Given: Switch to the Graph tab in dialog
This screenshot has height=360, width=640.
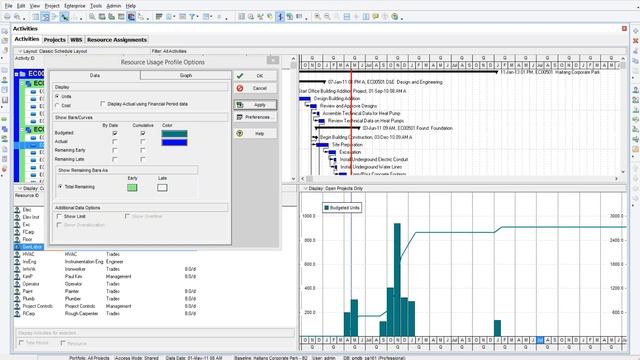Looking at the screenshot, I should click(186, 76).
